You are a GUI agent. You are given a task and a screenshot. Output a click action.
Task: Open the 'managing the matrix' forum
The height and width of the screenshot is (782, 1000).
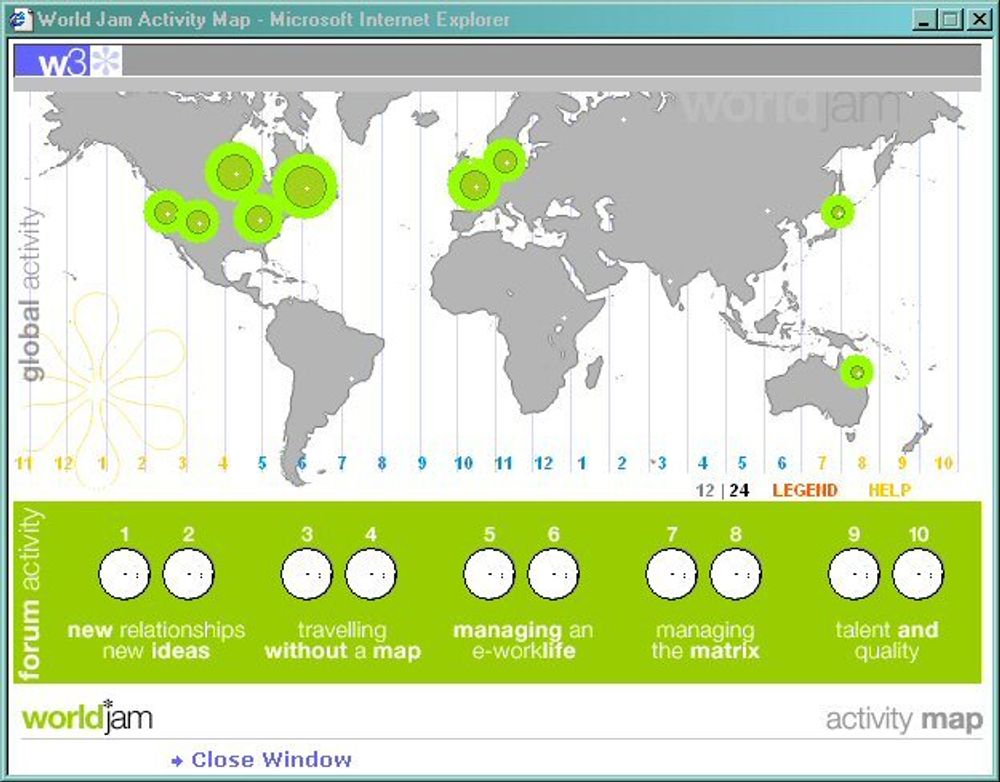tap(705, 640)
